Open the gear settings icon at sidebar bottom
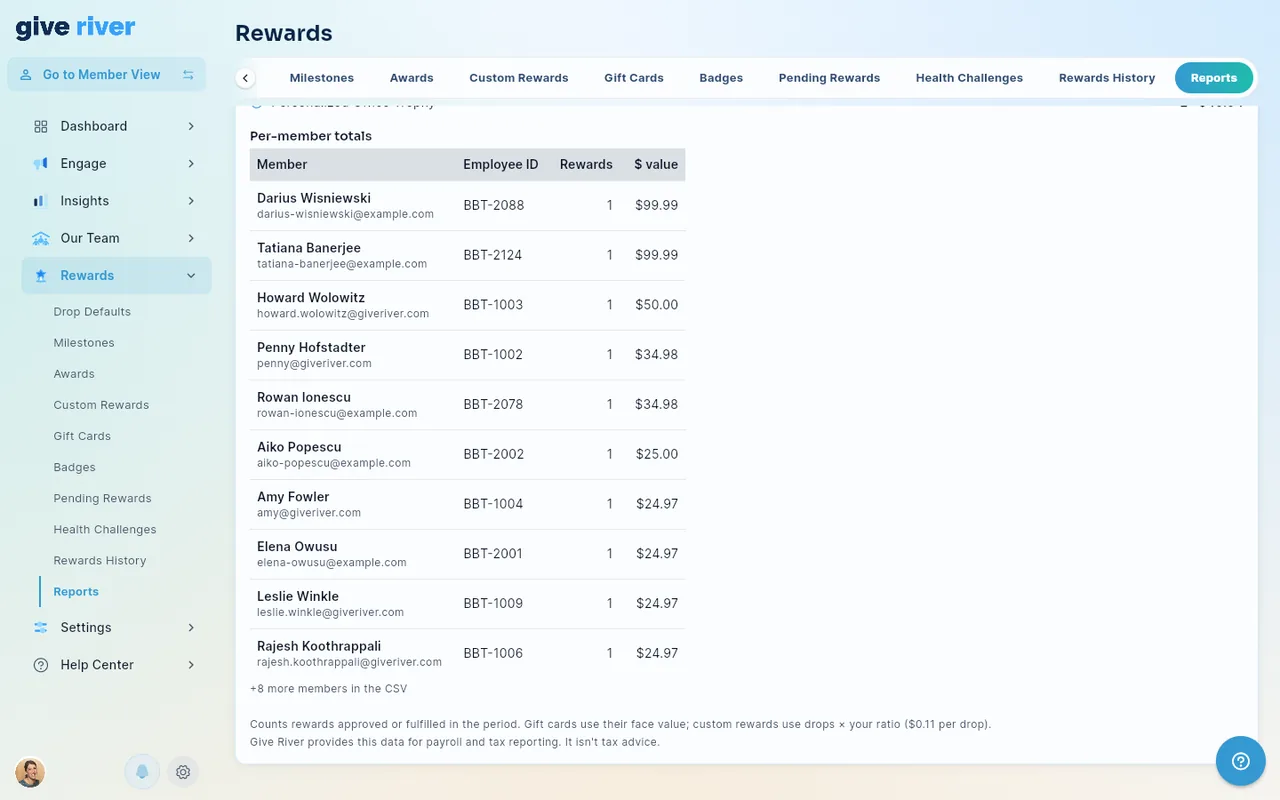The width and height of the screenshot is (1280, 800). tap(183, 772)
